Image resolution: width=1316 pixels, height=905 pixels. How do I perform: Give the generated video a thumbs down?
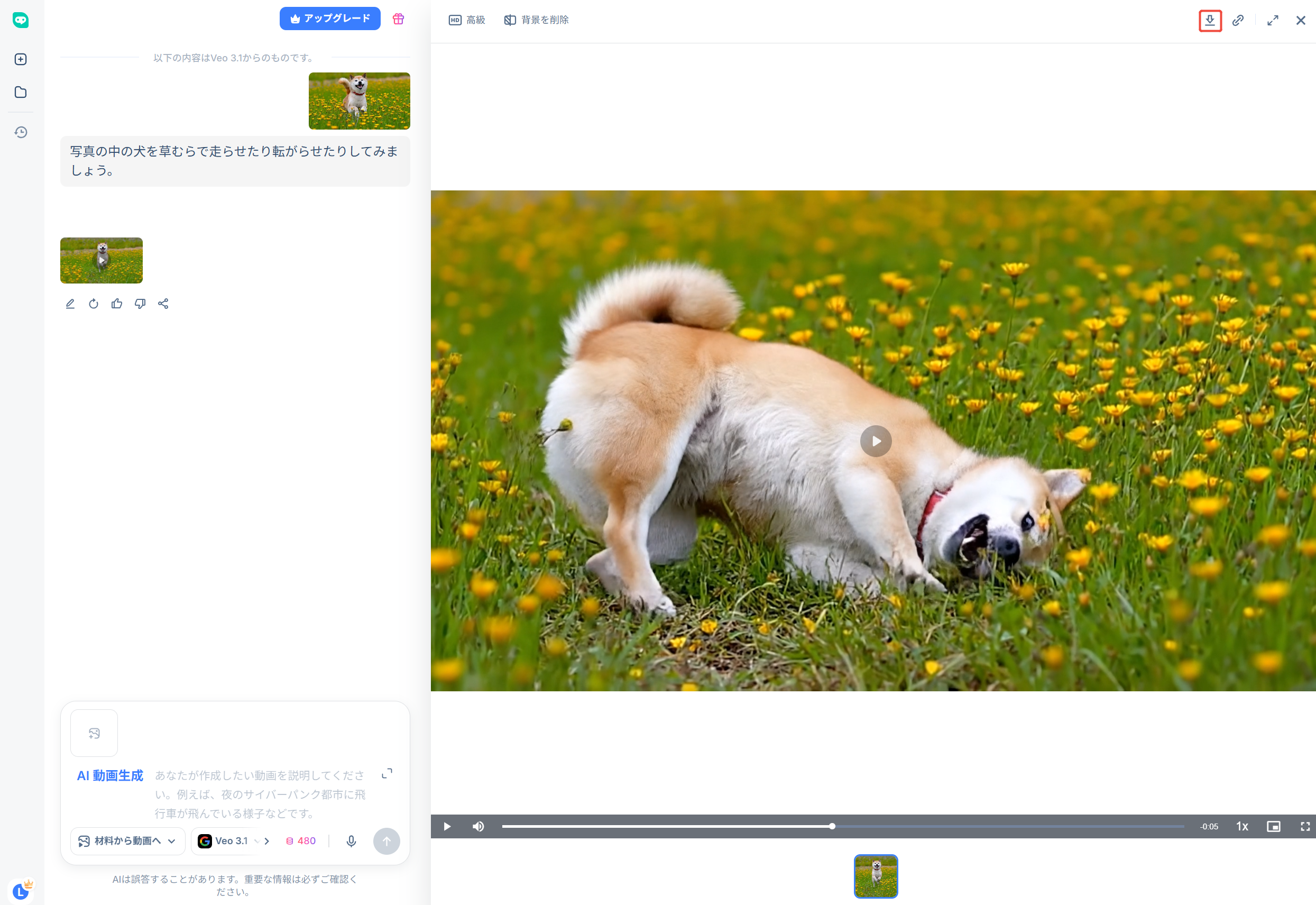point(140,304)
